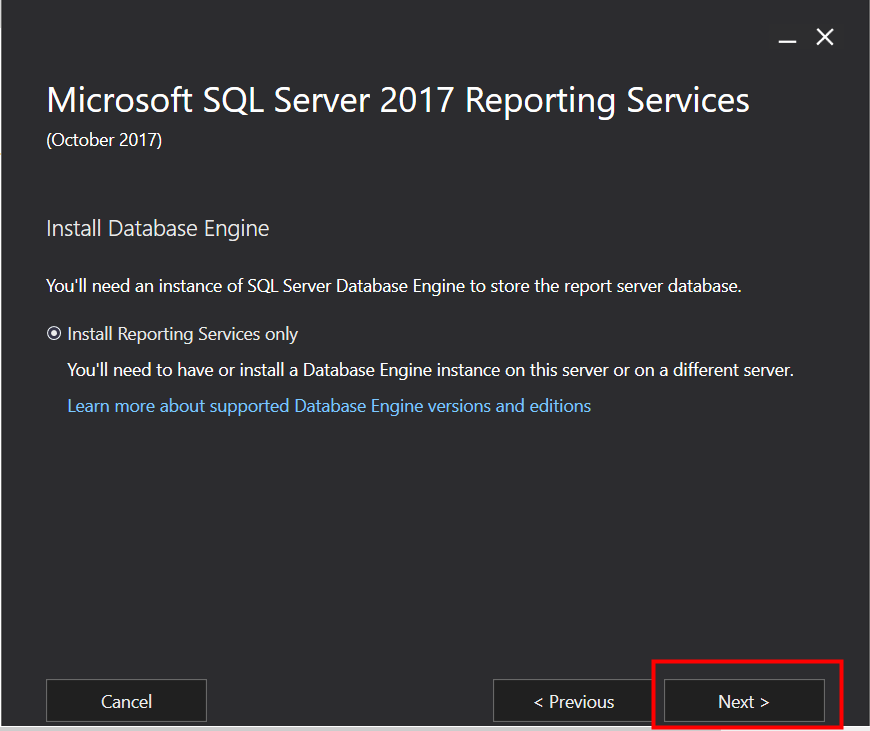Click the "(October 2017)" release date text
This screenshot has height=731, width=870.
(104, 140)
